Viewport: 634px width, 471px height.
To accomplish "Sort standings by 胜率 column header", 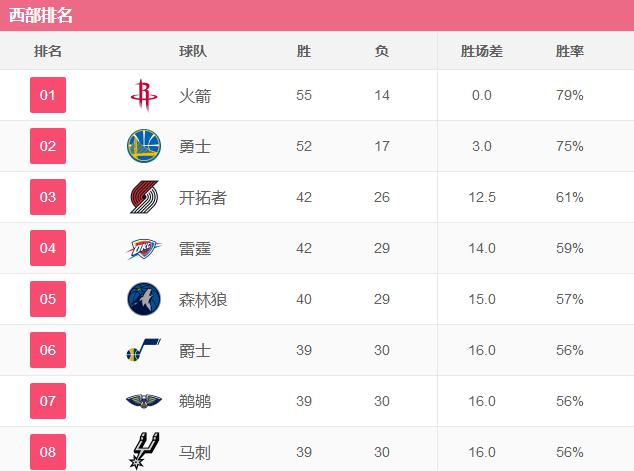I will (570, 51).
